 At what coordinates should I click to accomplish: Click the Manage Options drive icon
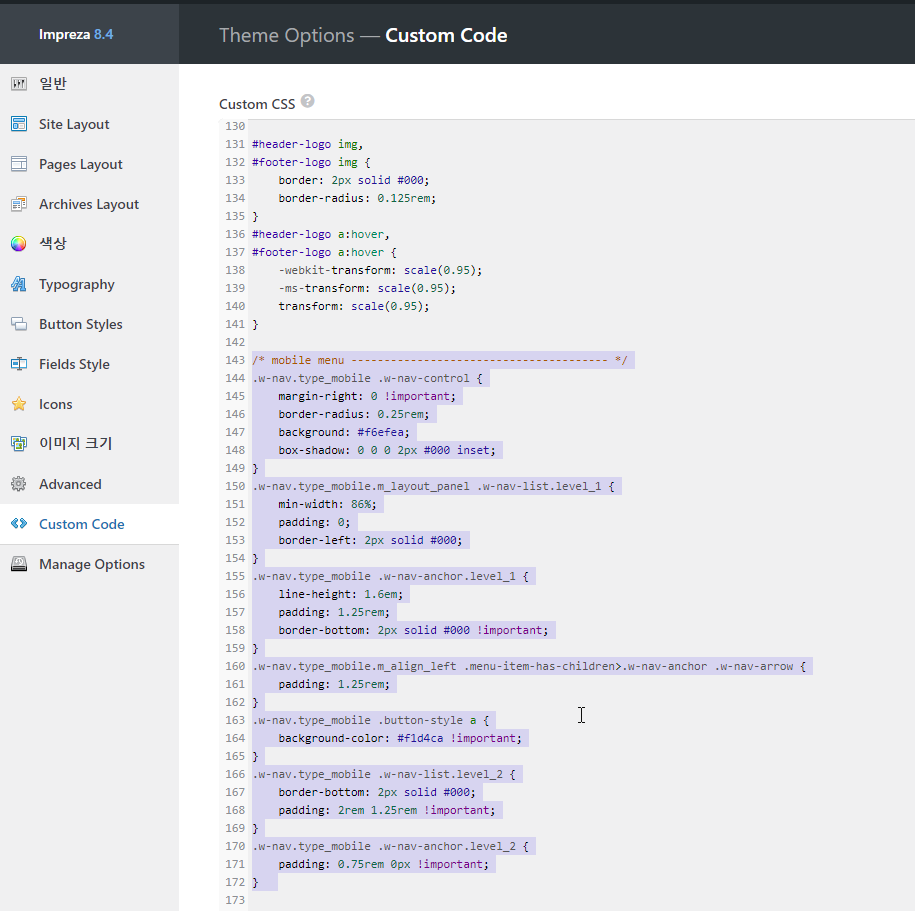[x=19, y=564]
